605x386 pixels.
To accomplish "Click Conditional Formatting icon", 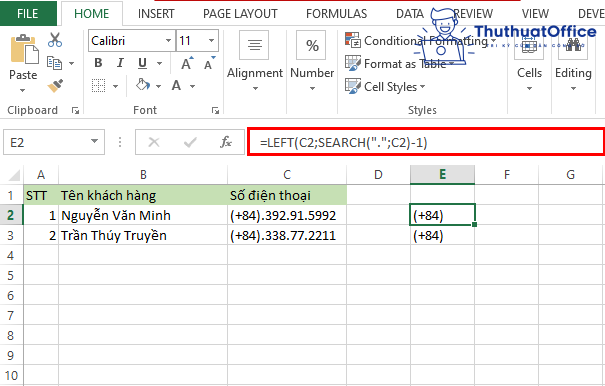I will coord(353,40).
